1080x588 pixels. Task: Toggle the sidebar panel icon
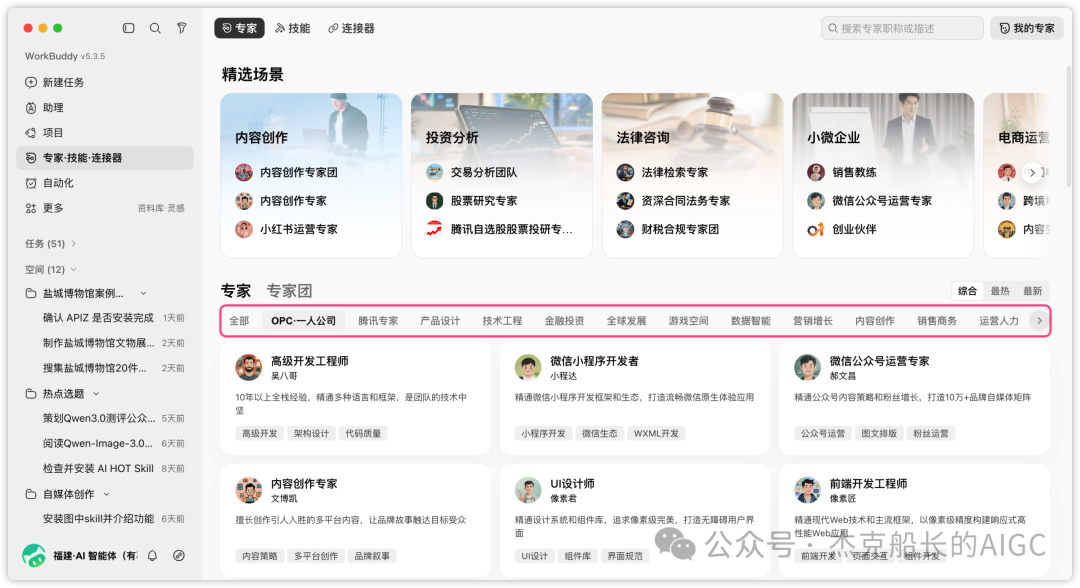pos(128,28)
